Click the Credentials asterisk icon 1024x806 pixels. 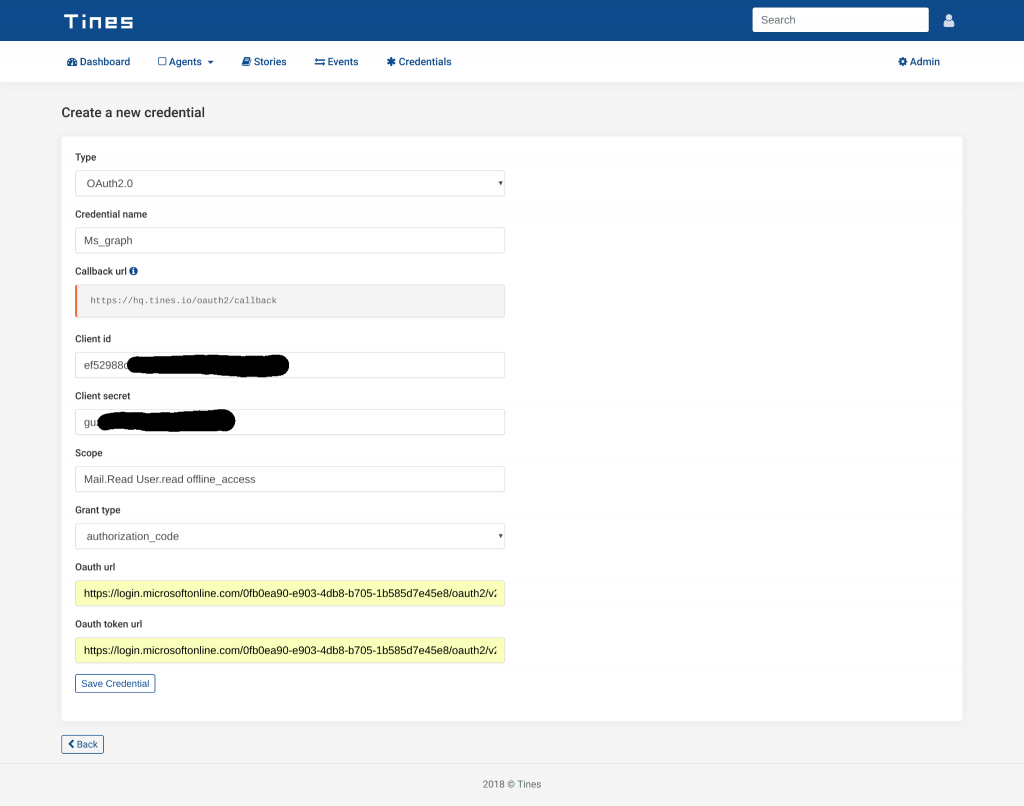click(x=391, y=62)
